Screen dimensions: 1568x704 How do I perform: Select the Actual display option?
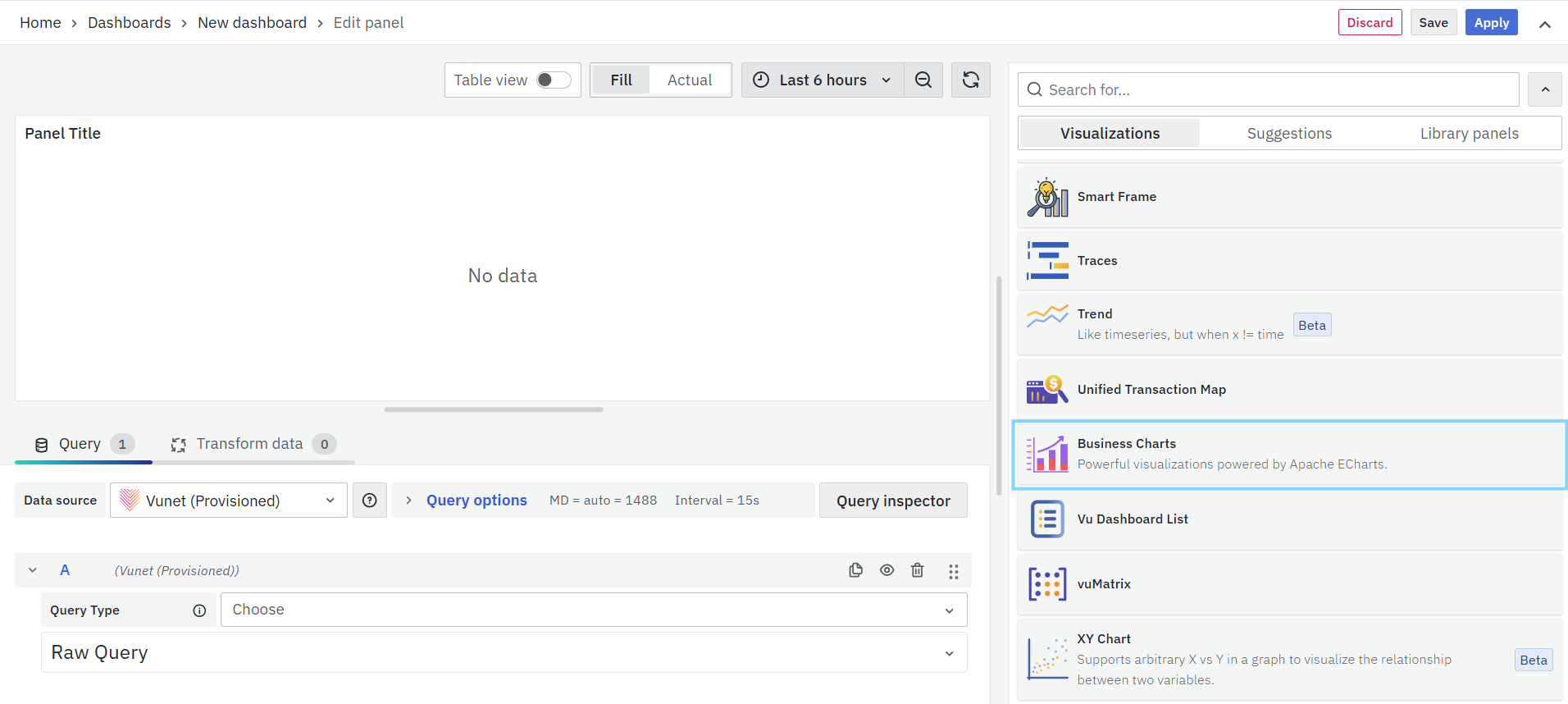tap(689, 80)
